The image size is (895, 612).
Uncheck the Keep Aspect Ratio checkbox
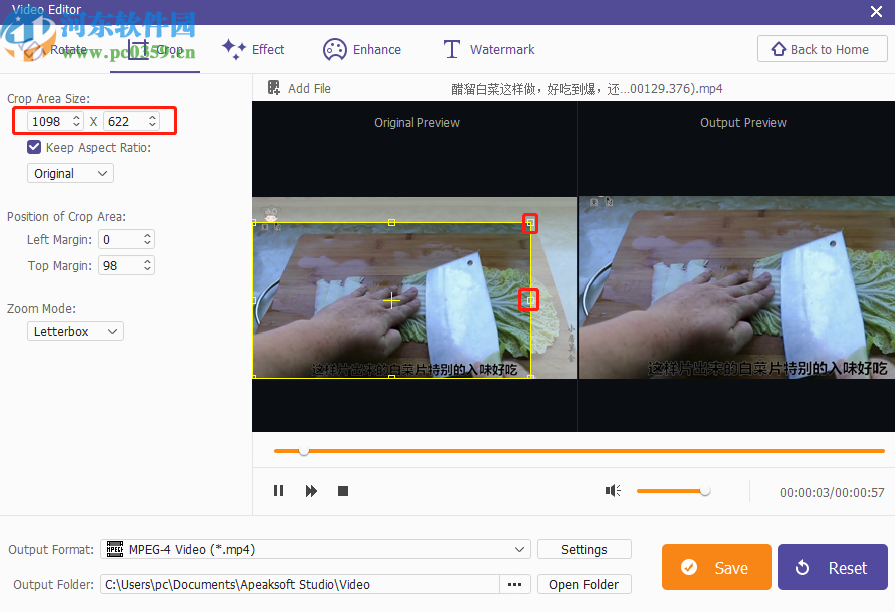[33, 145]
